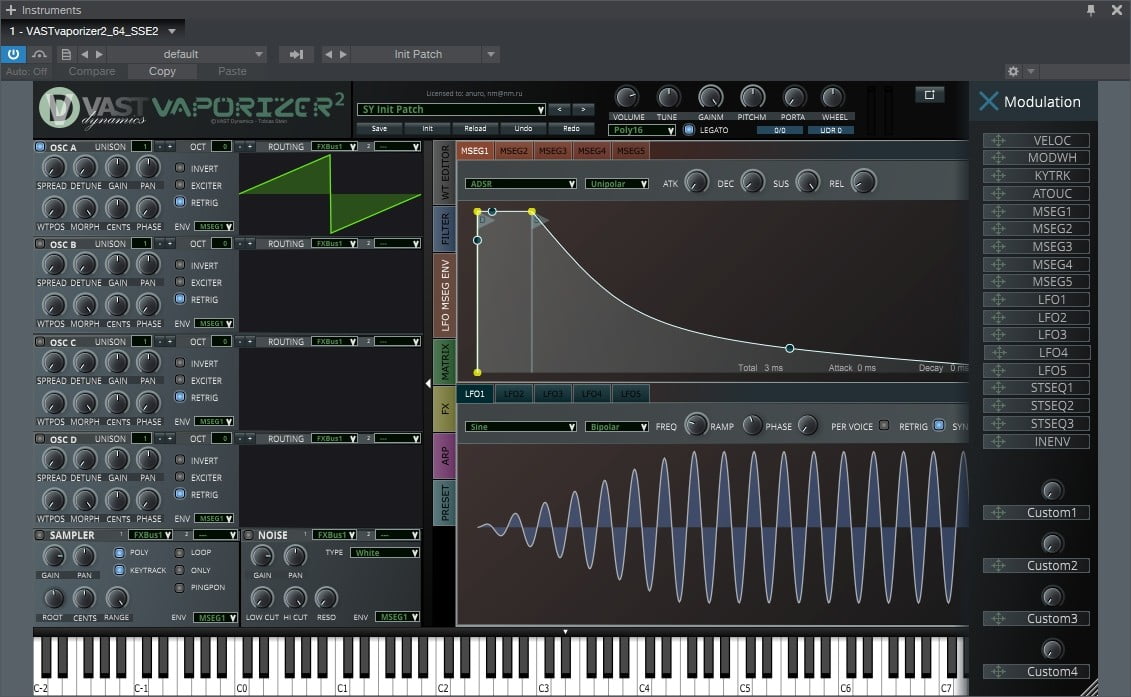Click the drag handle icon for STSEQ1
This screenshot has height=697, width=1131.
[x=998, y=388]
